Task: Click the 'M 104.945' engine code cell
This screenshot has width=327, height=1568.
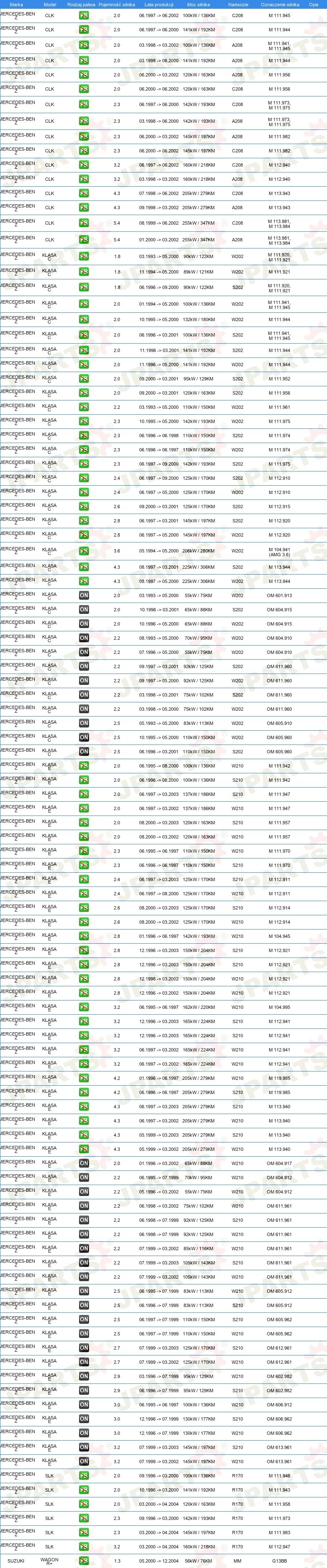Action: (279, 936)
